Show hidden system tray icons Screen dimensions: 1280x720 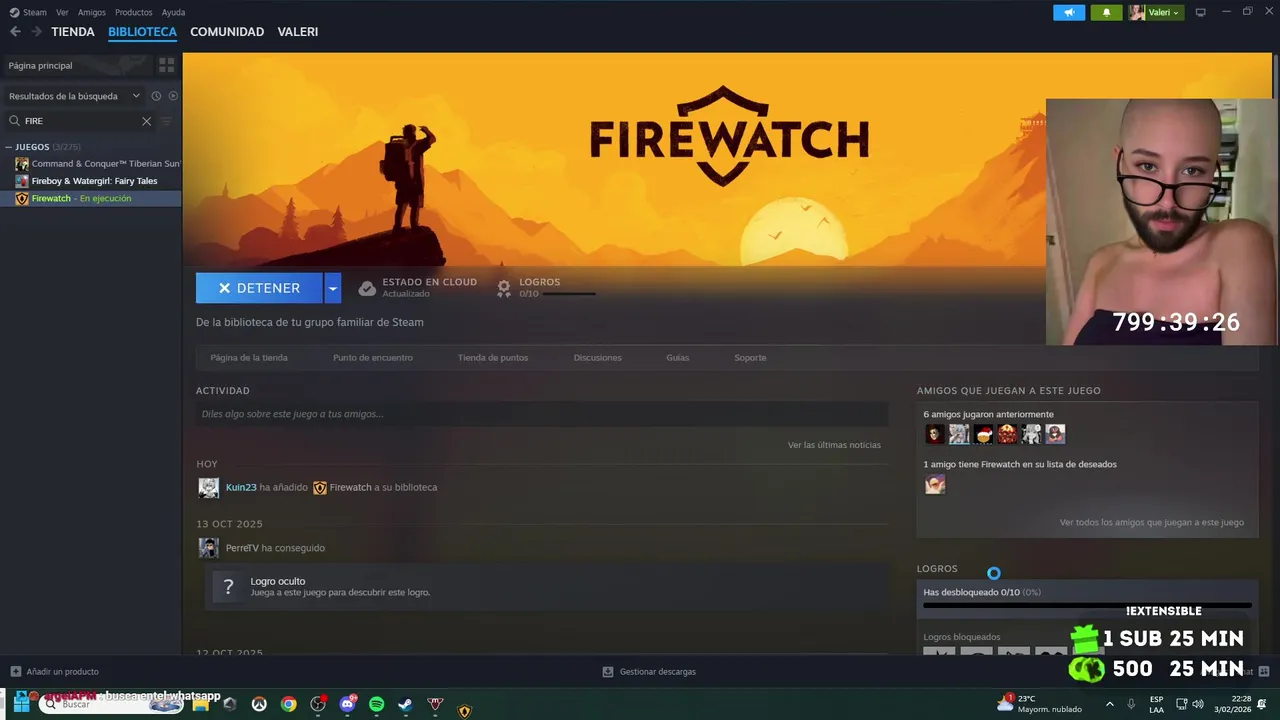1110,703
